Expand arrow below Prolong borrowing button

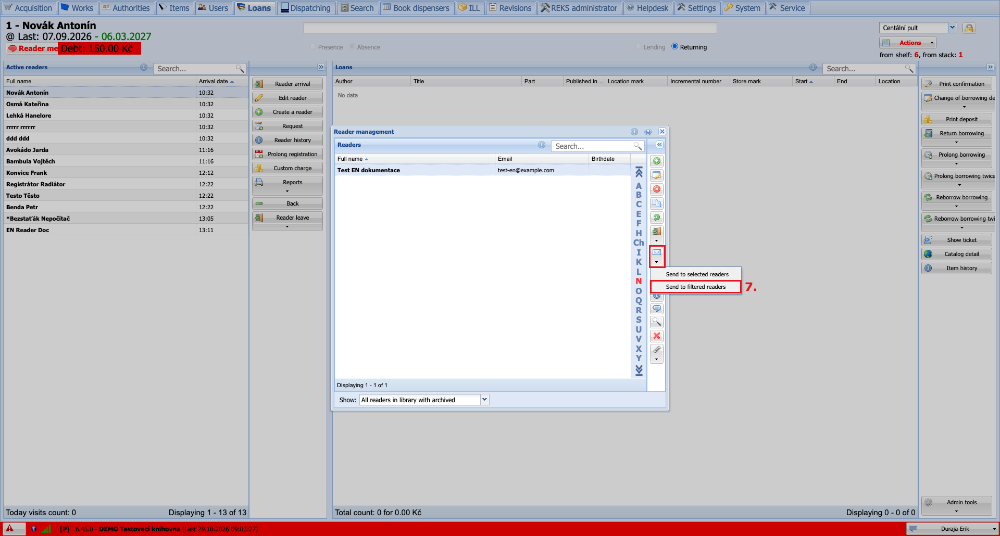957,163
